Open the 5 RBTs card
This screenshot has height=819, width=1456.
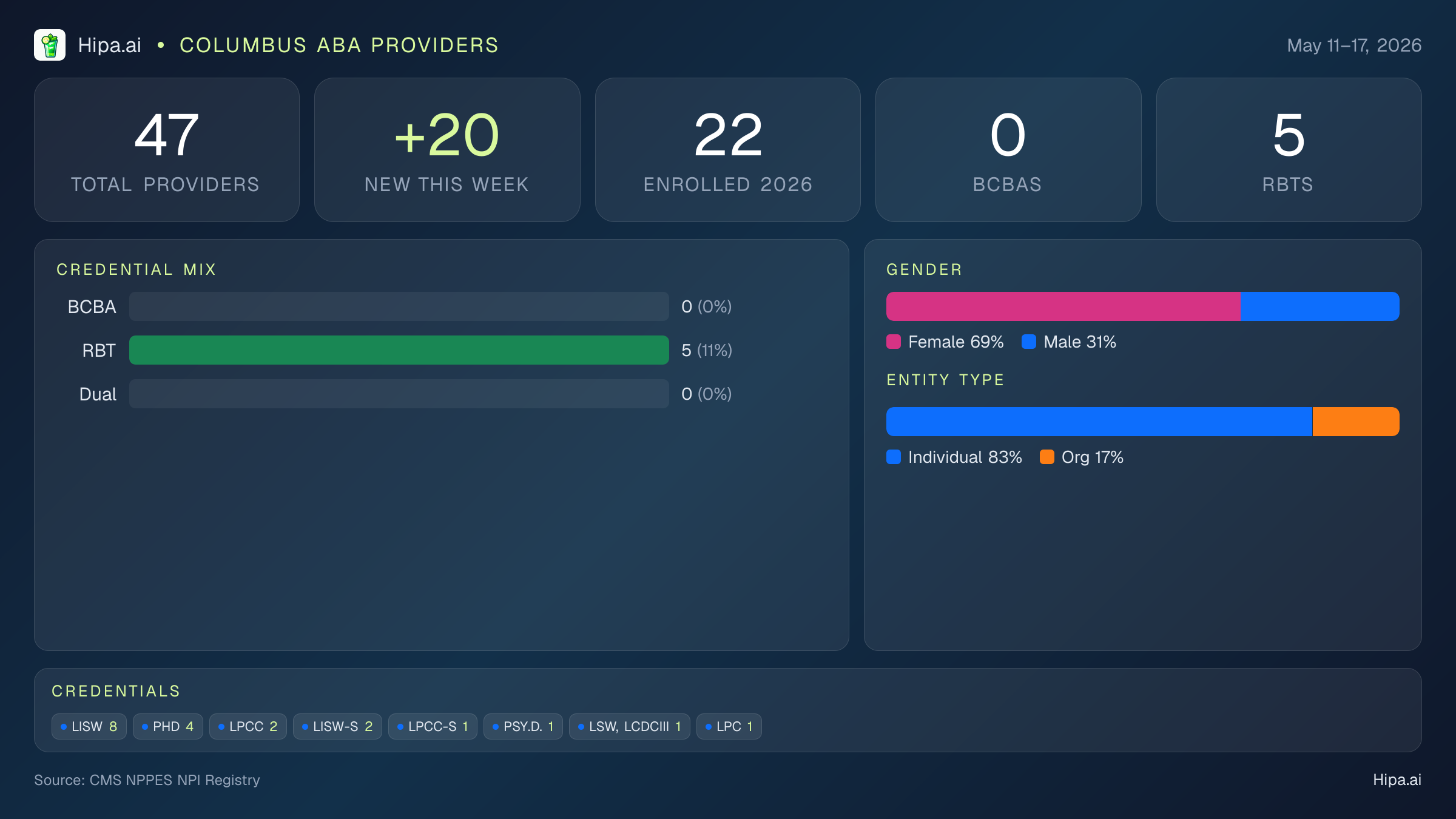click(1289, 150)
